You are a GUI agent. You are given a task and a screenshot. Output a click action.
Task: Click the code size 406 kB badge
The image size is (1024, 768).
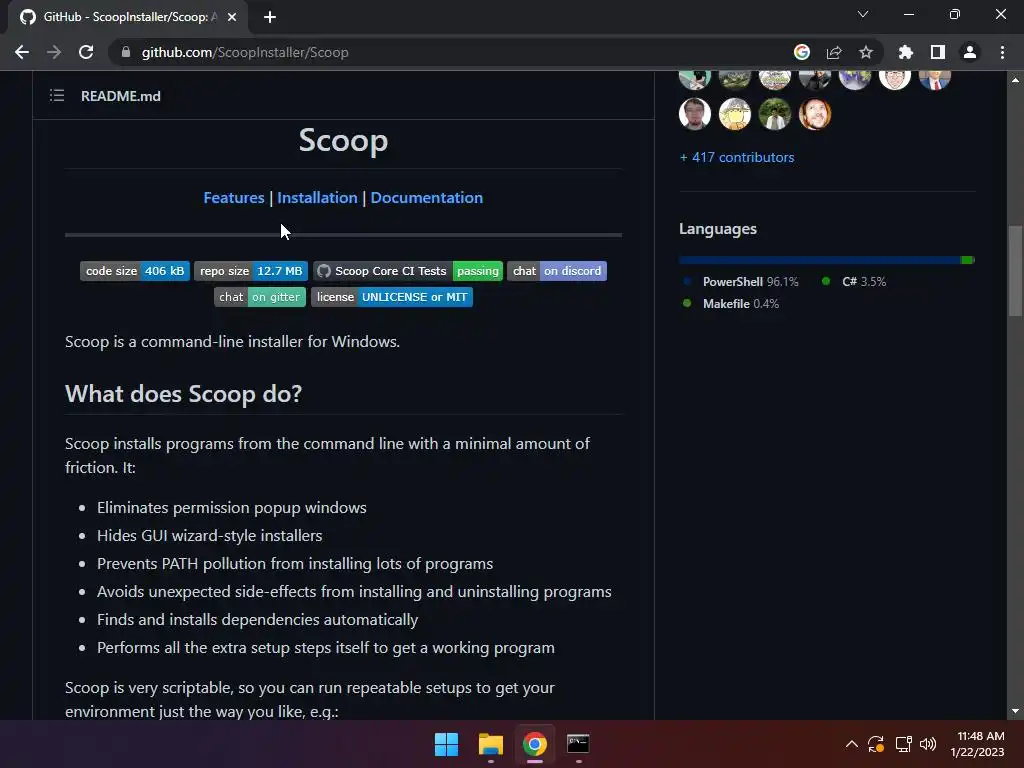tap(135, 271)
